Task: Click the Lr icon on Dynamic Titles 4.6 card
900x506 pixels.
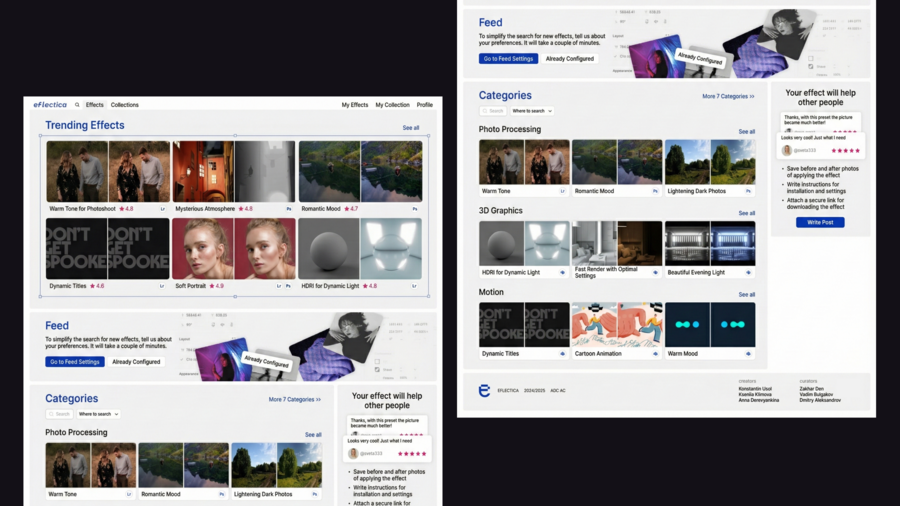Action: coord(162,286)
